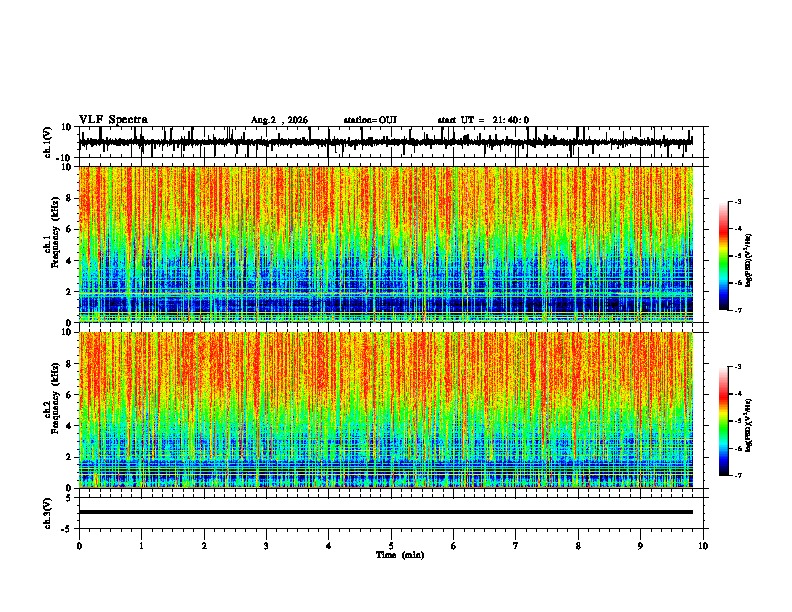Click the time axis tick label "7"

(516, 546)
